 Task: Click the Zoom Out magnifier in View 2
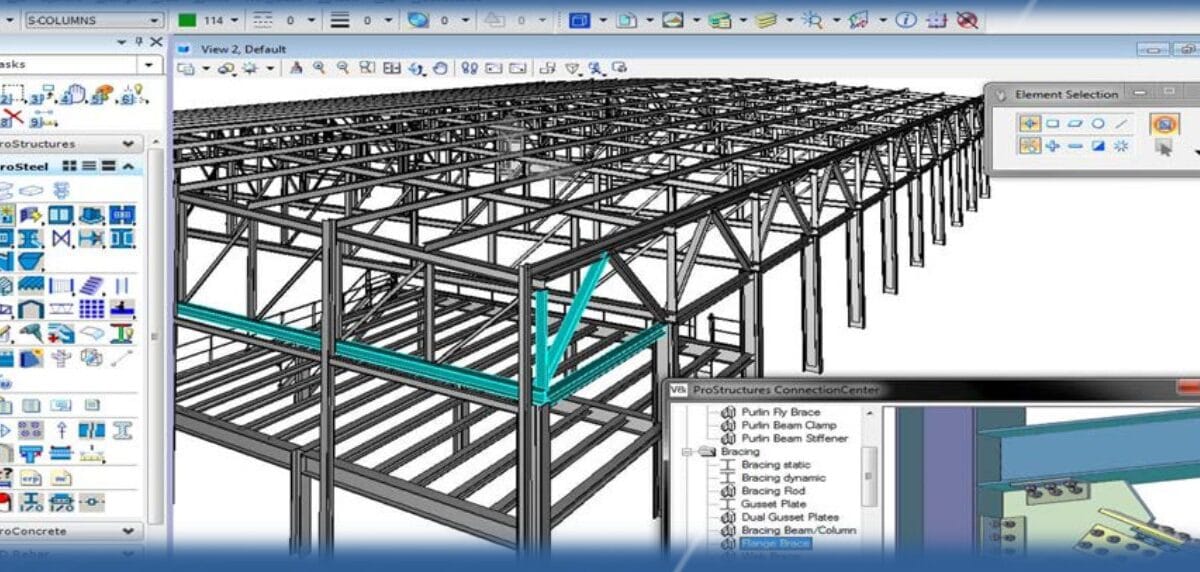(343, 68)
